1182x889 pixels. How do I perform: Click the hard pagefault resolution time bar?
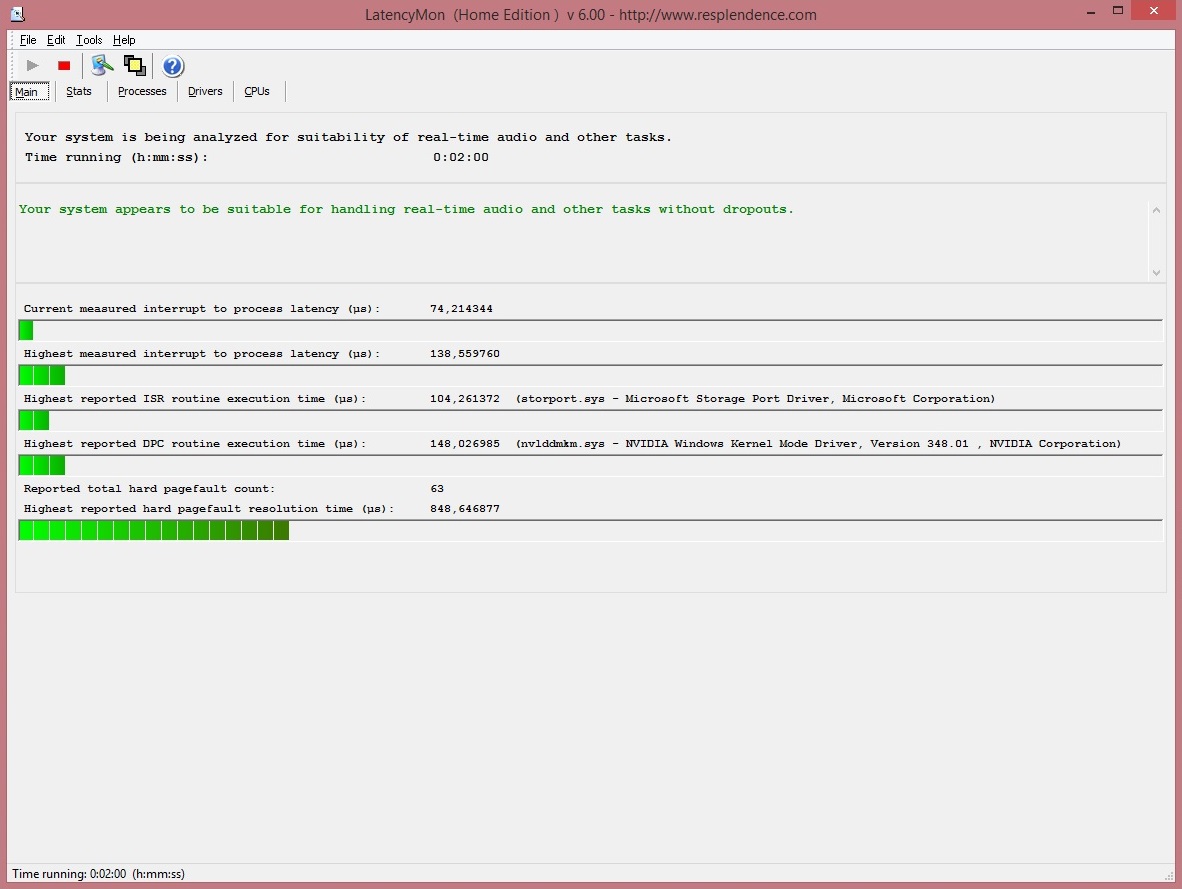[590, 531]
